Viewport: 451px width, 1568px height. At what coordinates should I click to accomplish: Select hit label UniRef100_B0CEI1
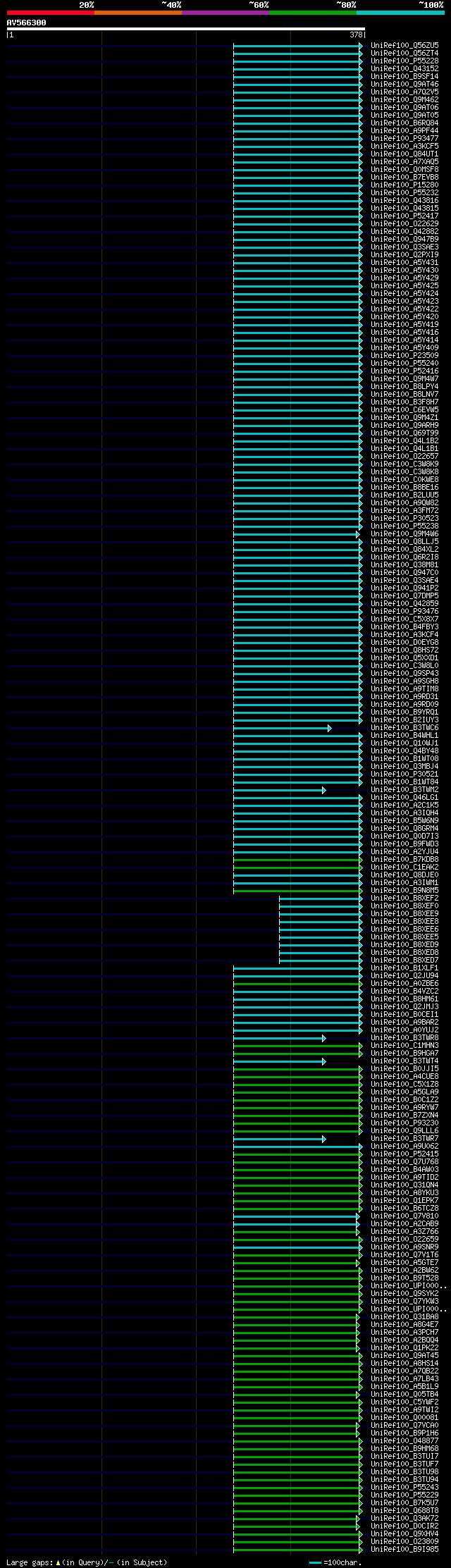click(x=404, y=1014)
